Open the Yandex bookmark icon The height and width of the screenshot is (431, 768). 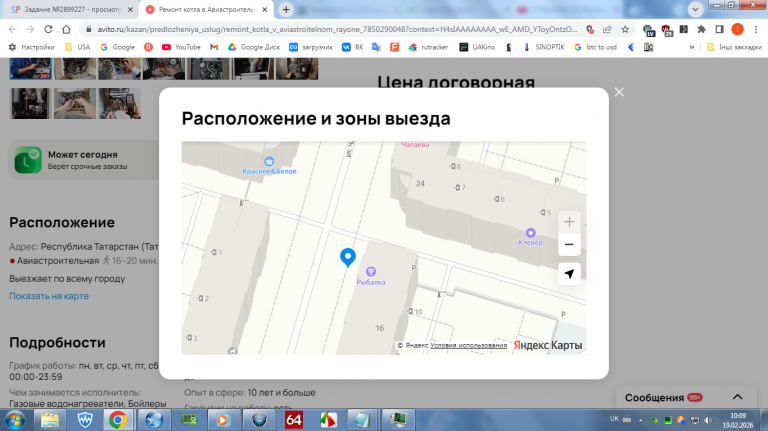point(148,47)
